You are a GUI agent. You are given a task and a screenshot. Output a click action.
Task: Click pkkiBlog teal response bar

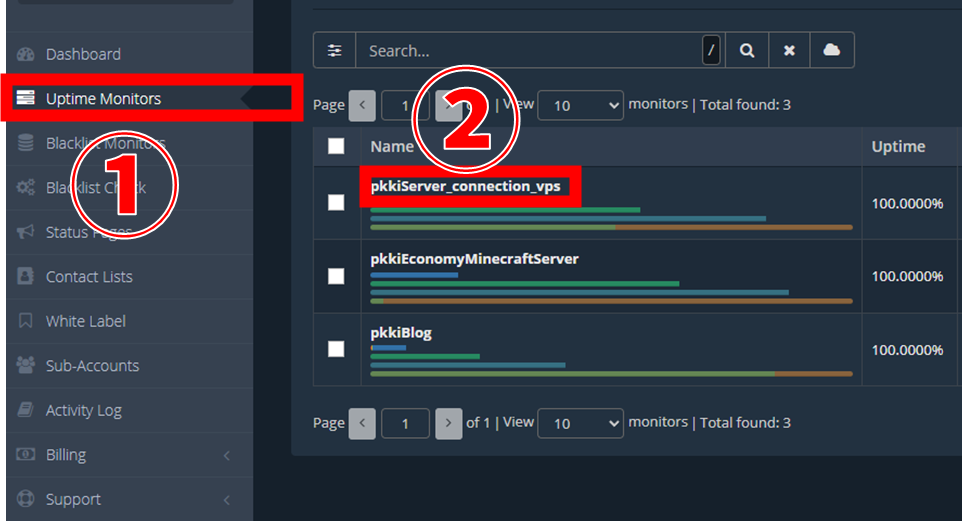click(x=468, y=365)
